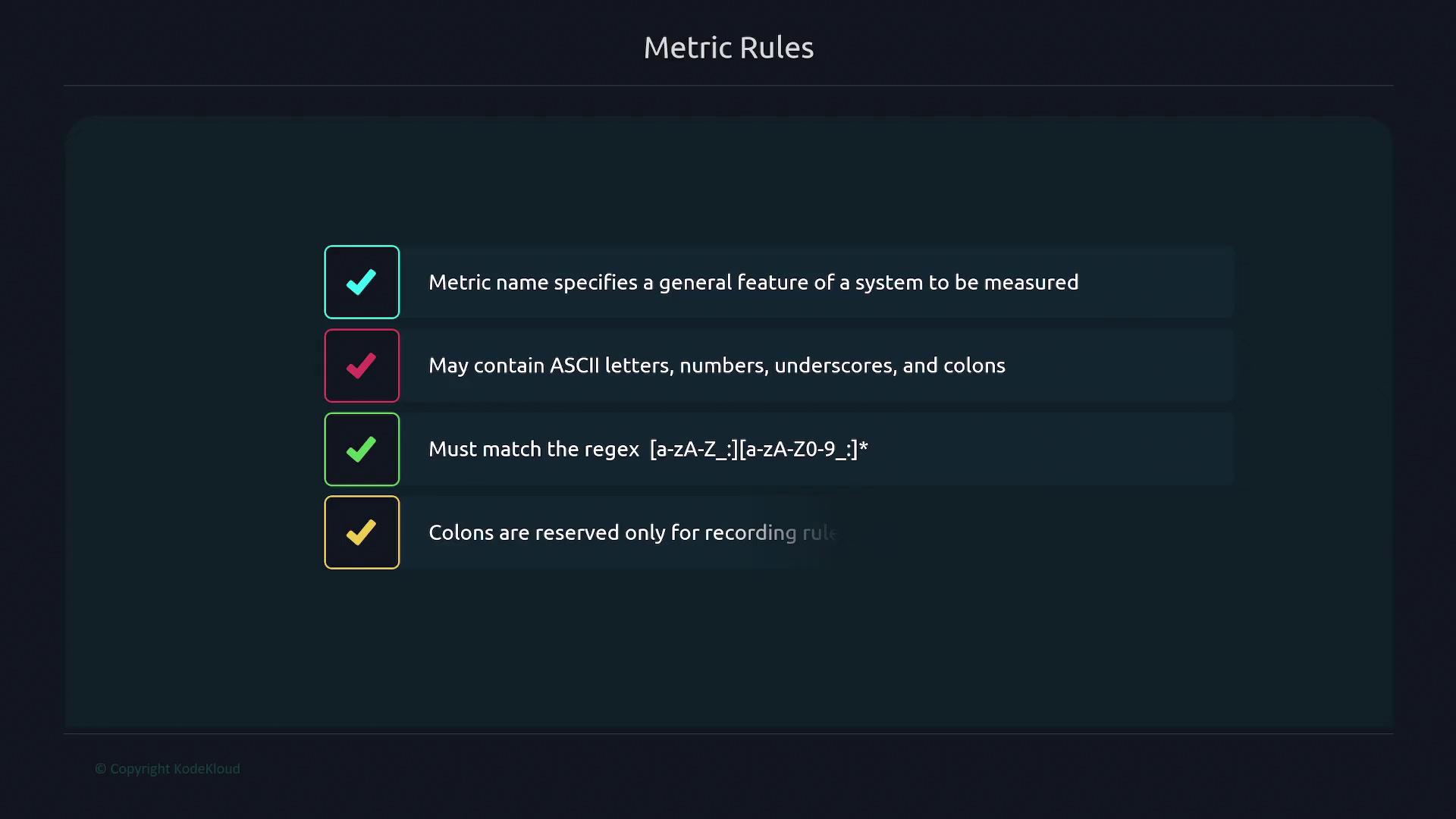
Task: Click the cyan checkmark box
Action: [362, 282]
